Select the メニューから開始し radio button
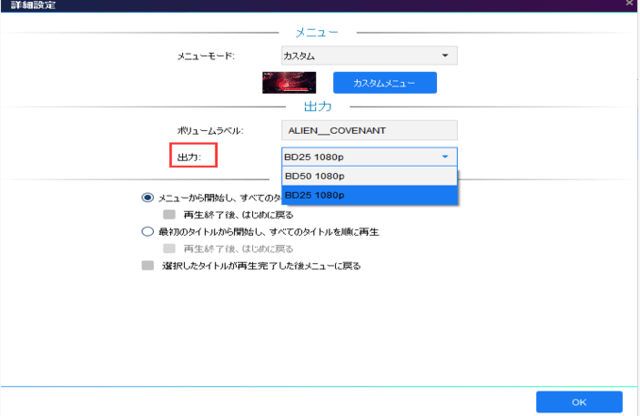Screen dimensions: 640x416 tap(148, 198)
